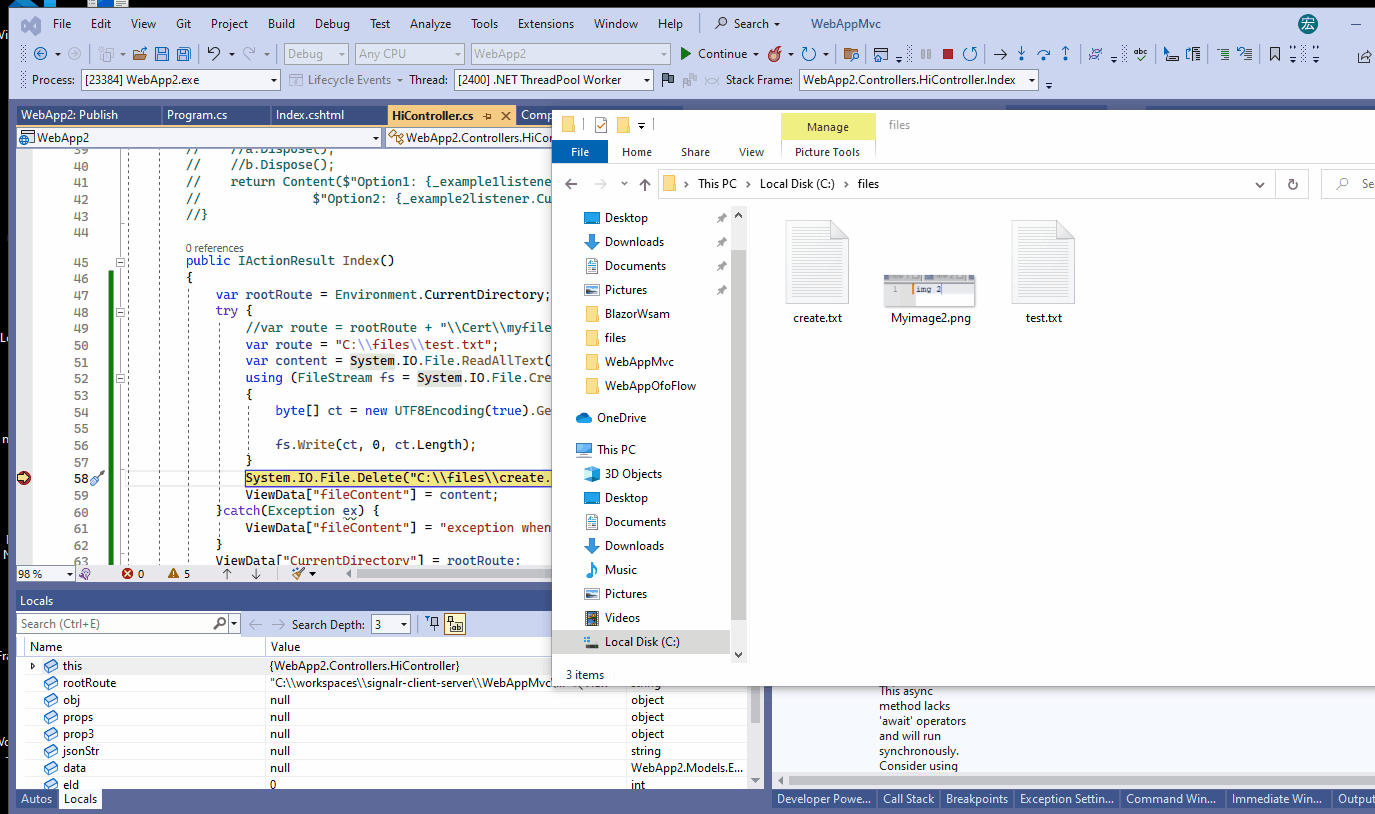Click the warning count icon showing 5
The width and height of the screenshot is (1375, 814).
(x=173, y=574)
